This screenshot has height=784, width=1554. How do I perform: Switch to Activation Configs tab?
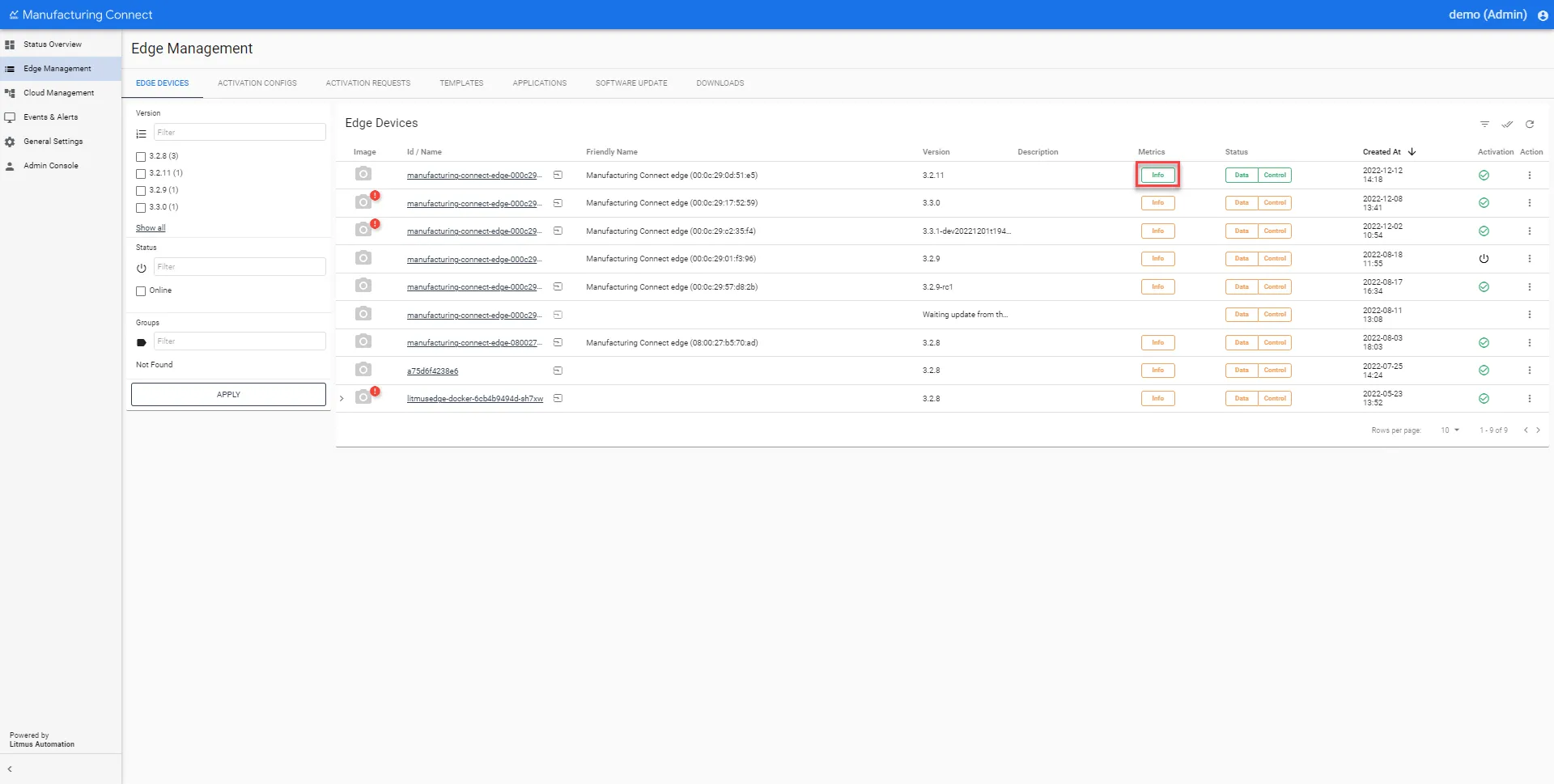point(257,83)
